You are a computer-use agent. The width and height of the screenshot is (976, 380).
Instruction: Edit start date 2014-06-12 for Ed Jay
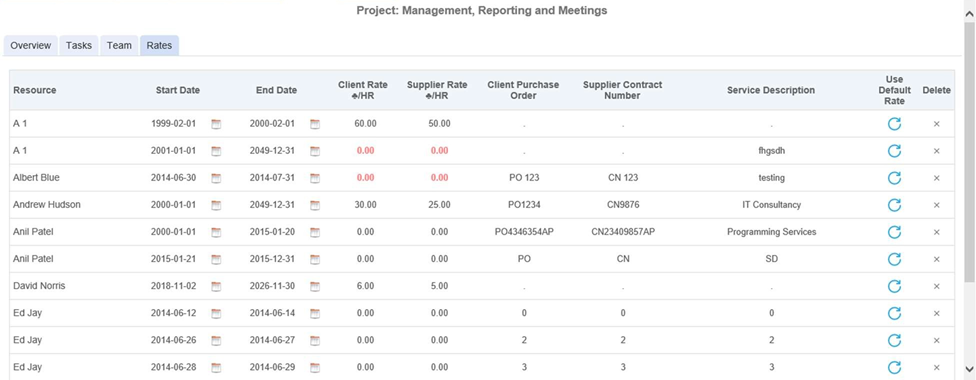[x=174, y=313]
